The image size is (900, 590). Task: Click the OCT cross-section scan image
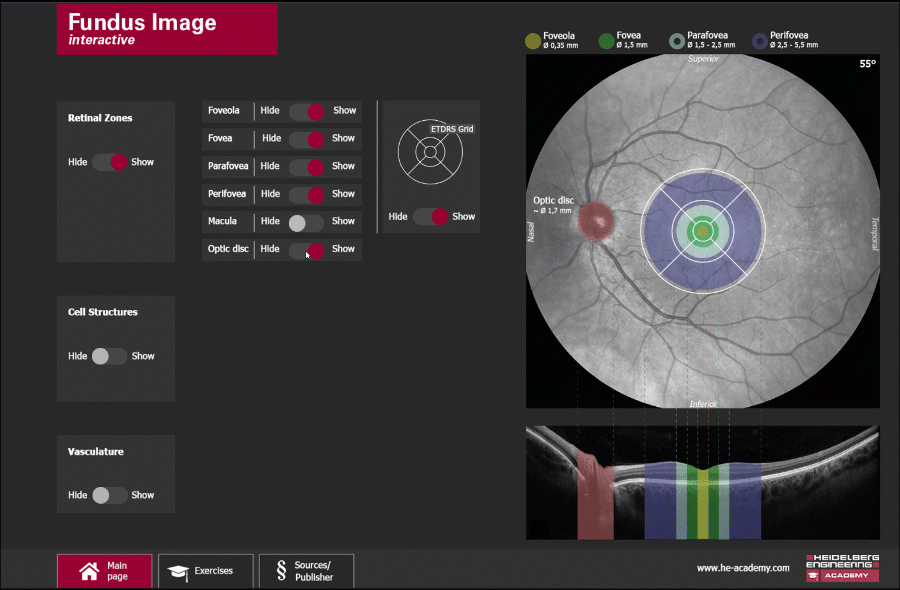(x=702, y=482)
